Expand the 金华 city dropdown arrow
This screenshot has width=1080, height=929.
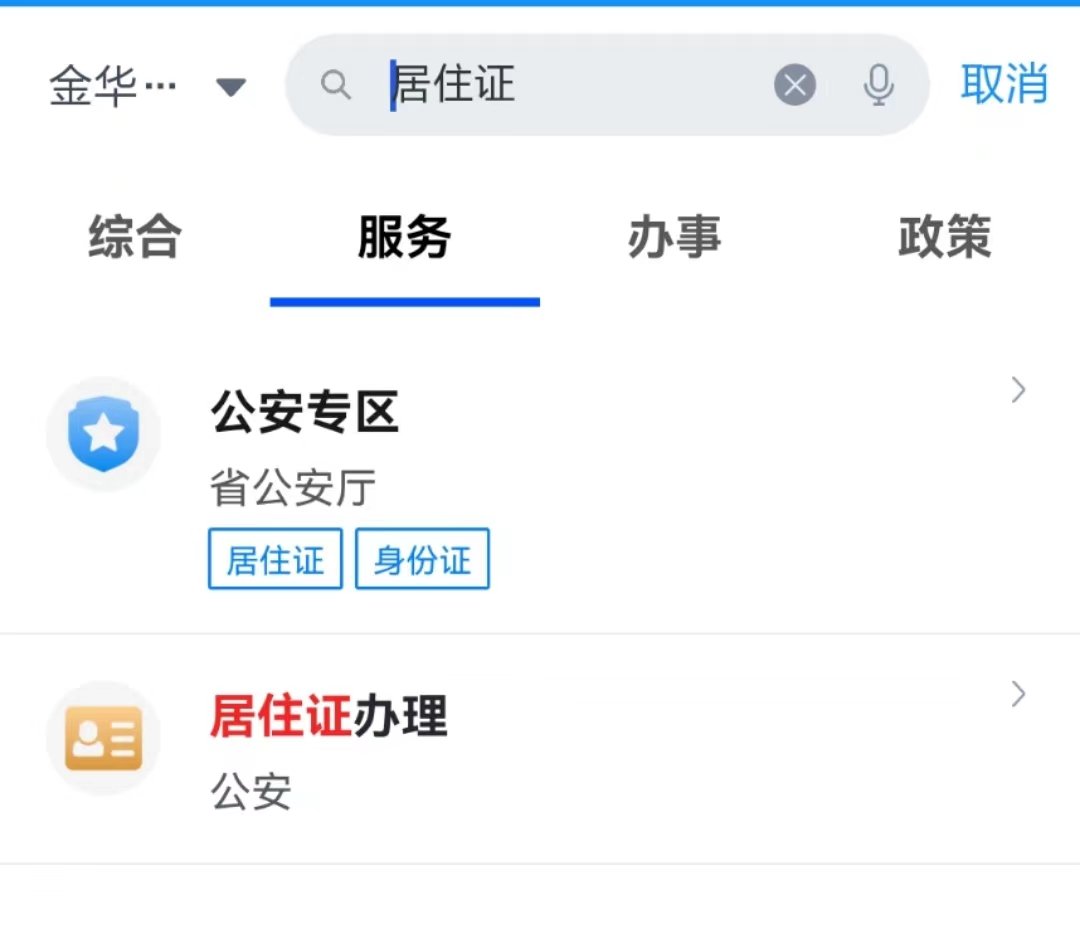pos(231,88)
